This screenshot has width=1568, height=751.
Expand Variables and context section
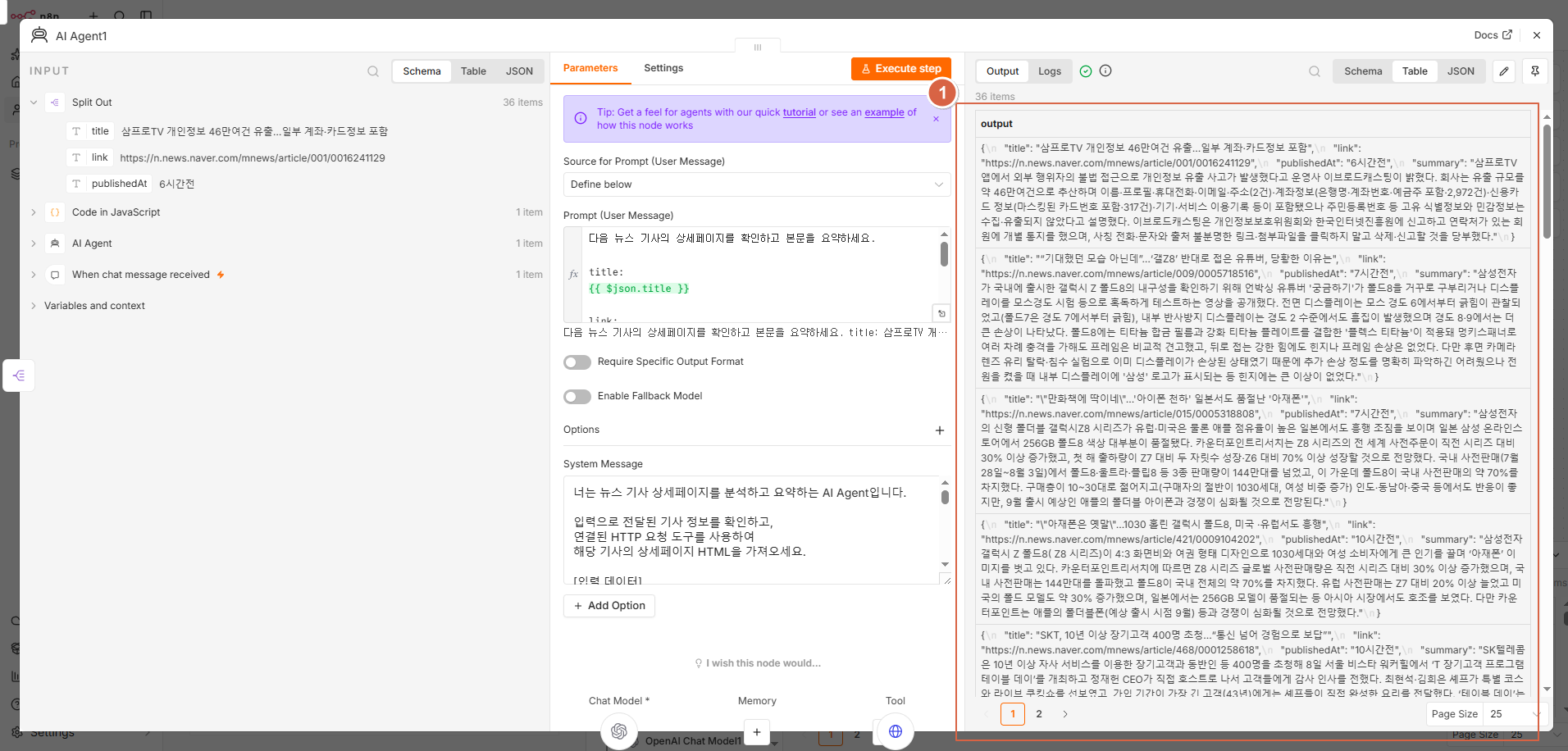[x=34, y=306]
